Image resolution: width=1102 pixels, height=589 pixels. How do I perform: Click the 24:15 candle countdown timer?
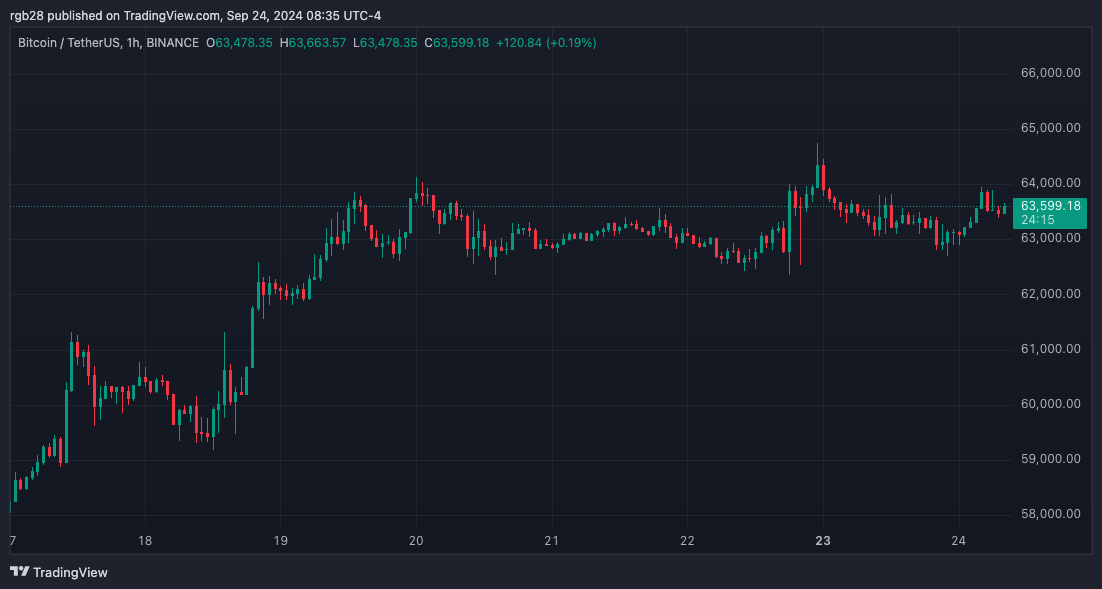pyautogui.click(x=1039, y=219)
